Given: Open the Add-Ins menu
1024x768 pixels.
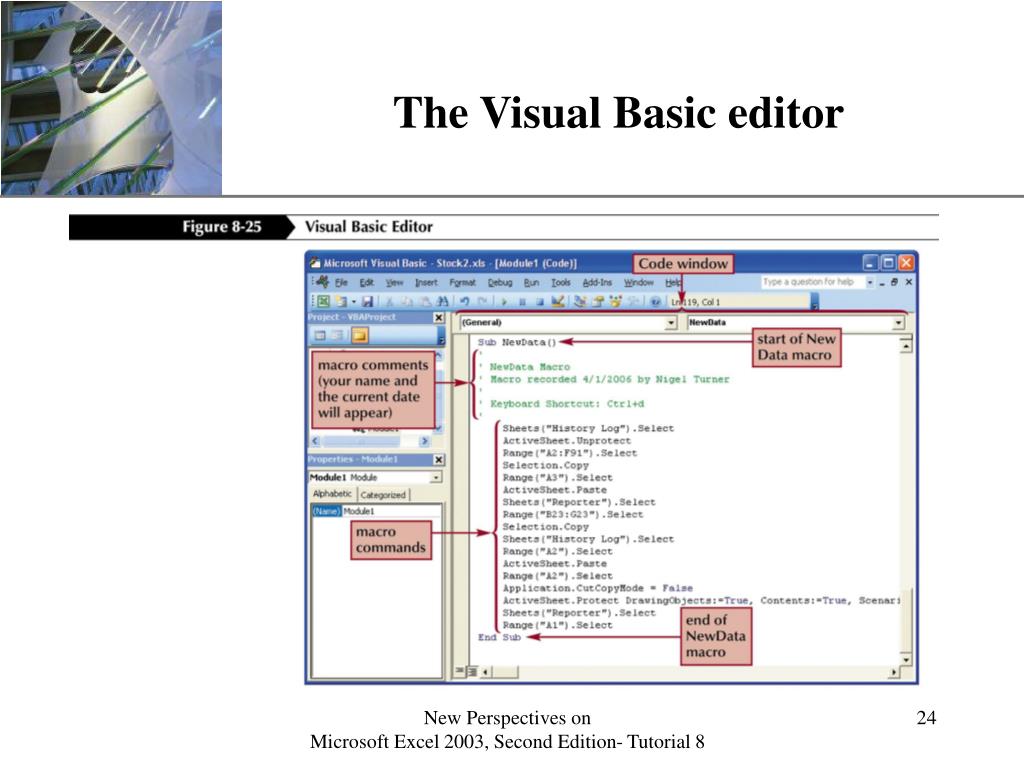Looking at the screenshot, I should click(597, 282).
